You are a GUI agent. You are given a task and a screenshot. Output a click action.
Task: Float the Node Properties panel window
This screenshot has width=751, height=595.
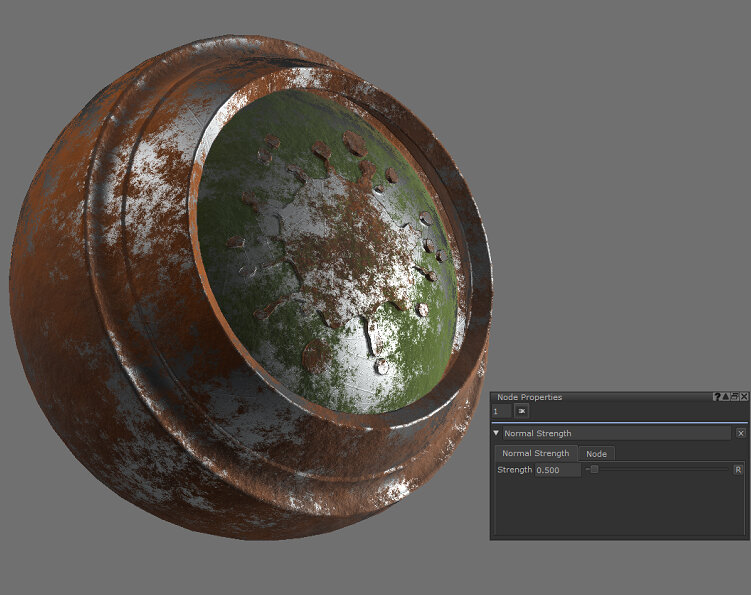point(734,397)
